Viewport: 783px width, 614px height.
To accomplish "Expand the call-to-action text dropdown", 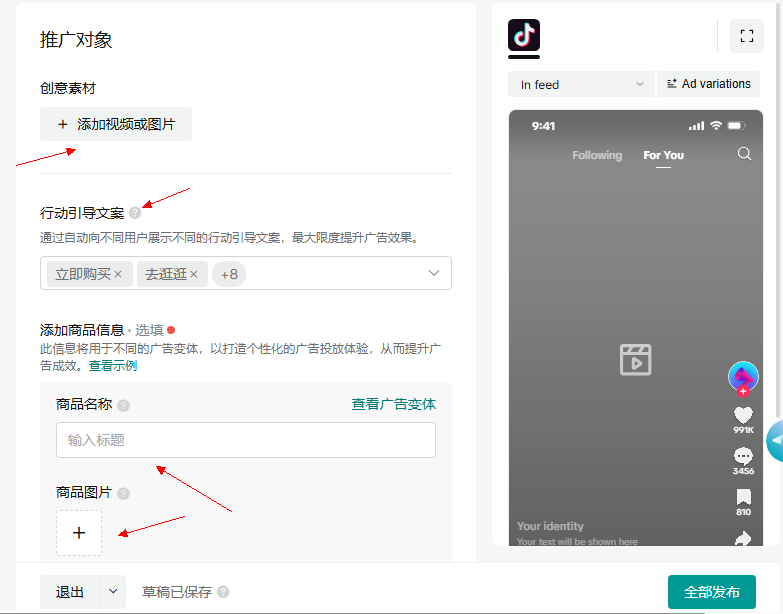I will click(434, 273).
